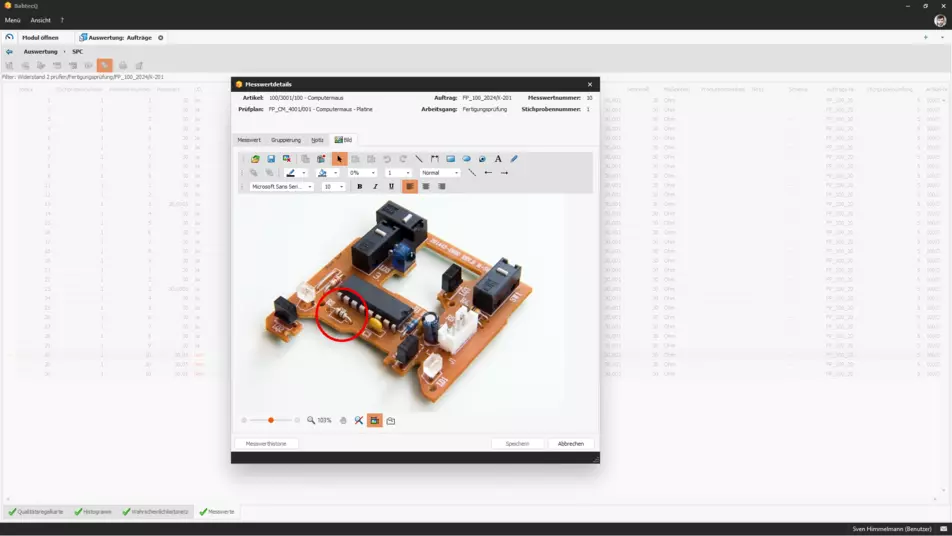
Task: Open the ? help menu
Action: coord(62,21)
